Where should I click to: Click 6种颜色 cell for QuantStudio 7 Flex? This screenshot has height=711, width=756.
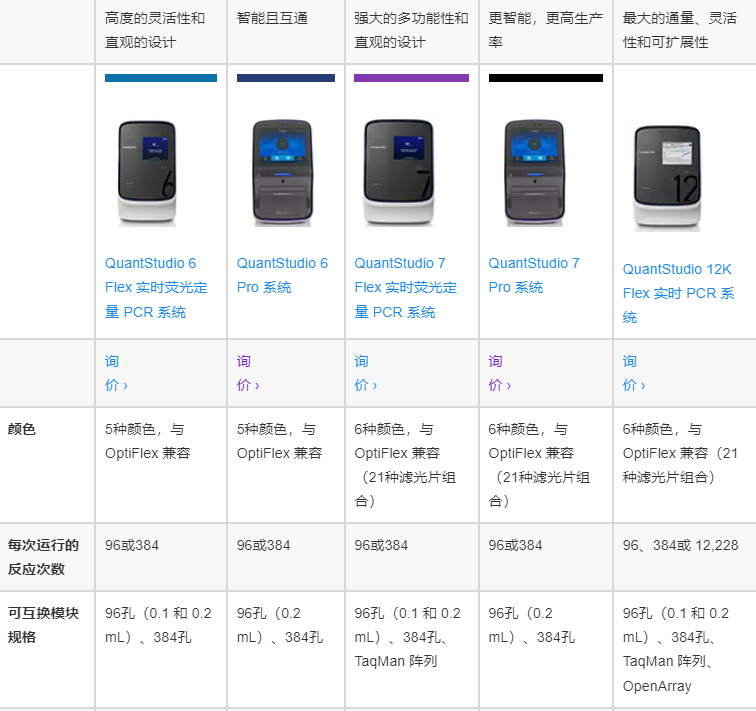pyautogui.click(x=412, y=465)
